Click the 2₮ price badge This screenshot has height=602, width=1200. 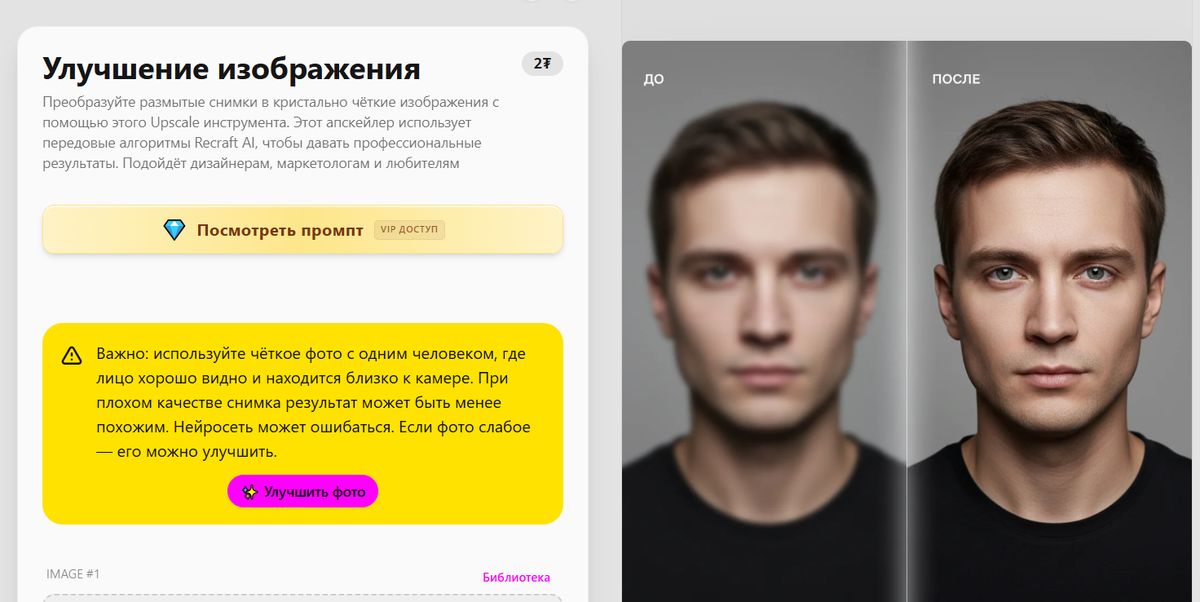click(542, 64)
